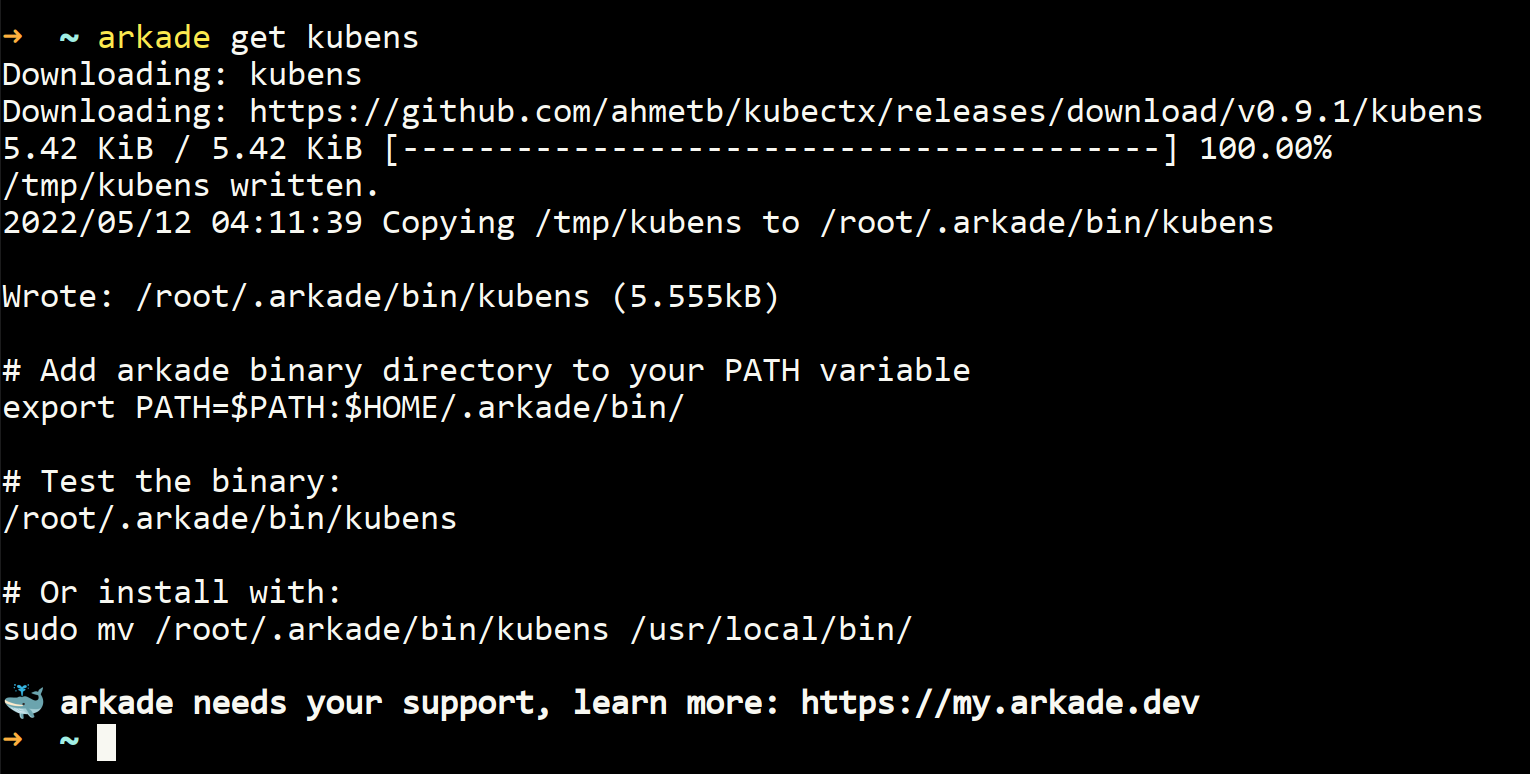Click the 100.00% progress indicator

tap(1265, 149)
